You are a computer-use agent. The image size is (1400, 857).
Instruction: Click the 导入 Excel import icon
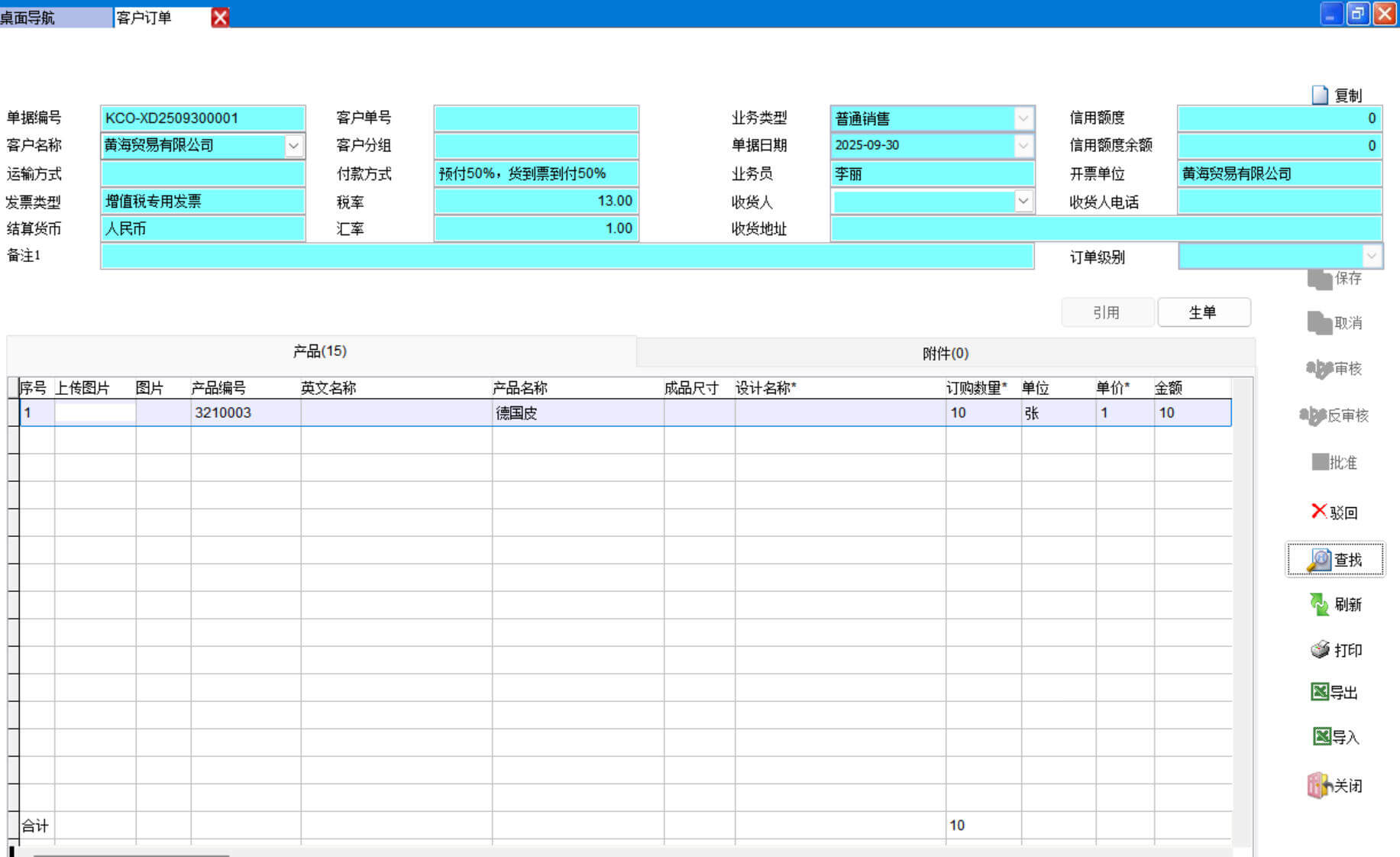pyautogui.click(x=1321, y=736)
